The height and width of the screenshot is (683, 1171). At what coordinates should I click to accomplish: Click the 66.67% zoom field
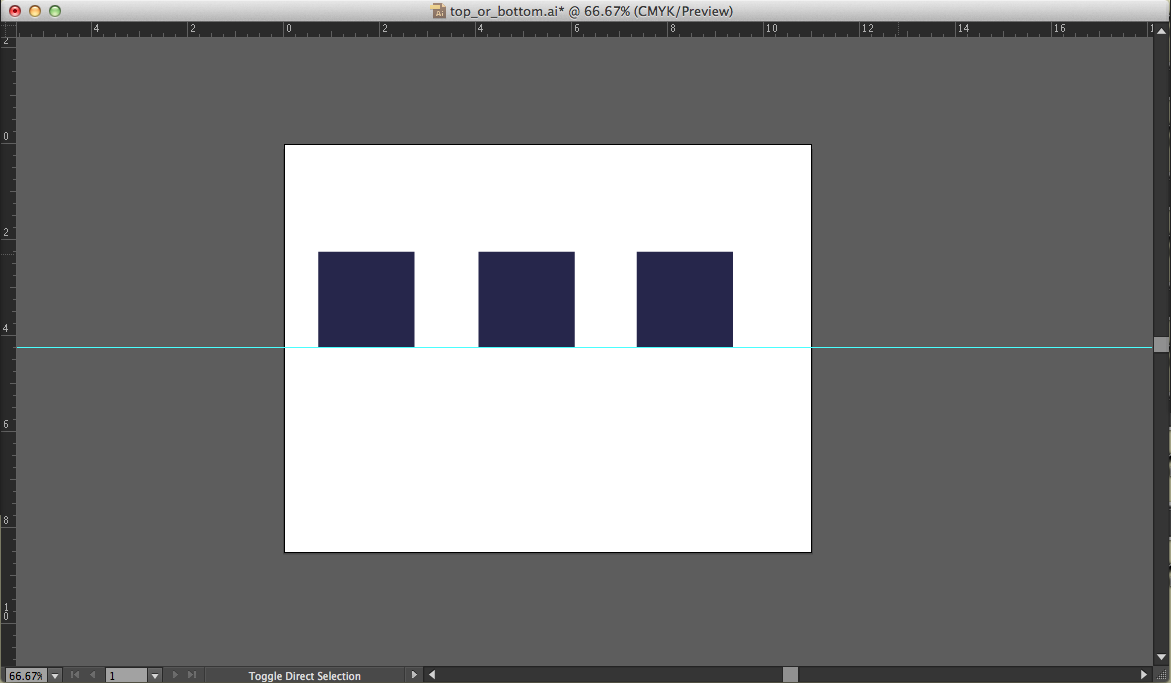[25, 676]
